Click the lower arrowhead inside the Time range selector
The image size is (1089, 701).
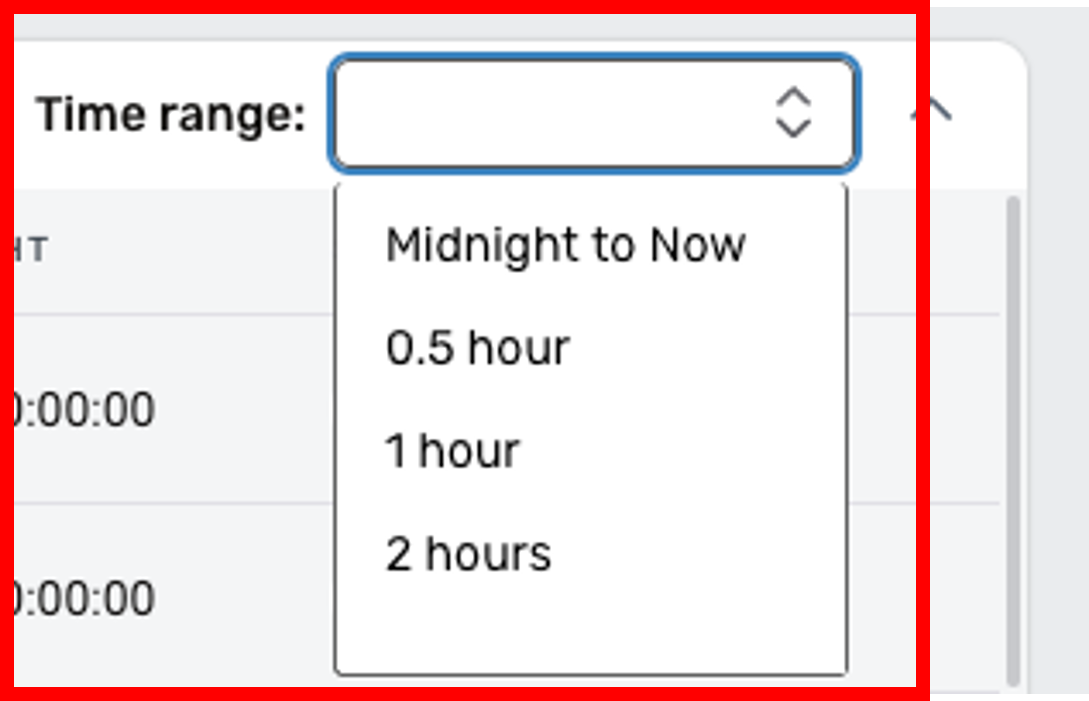[793, 127]
